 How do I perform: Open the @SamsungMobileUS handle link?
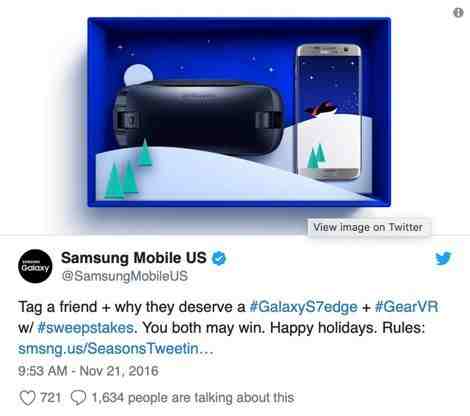(125, 276)
